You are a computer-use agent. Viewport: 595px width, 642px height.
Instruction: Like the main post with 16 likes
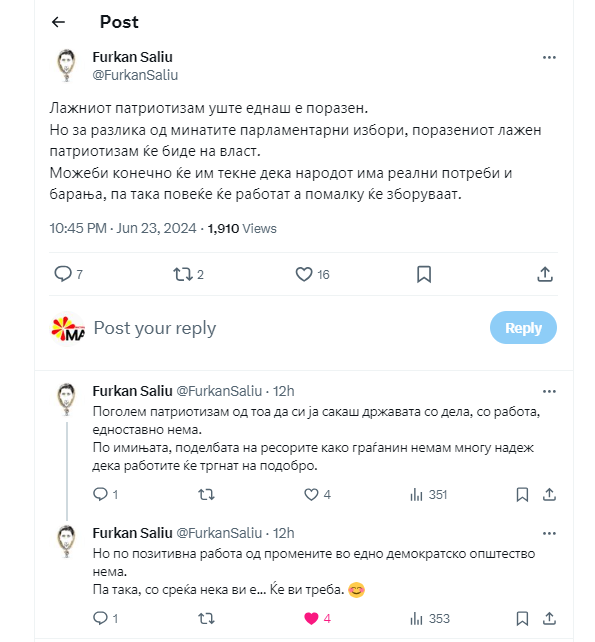pyautogui.click(x=304, y=274)
